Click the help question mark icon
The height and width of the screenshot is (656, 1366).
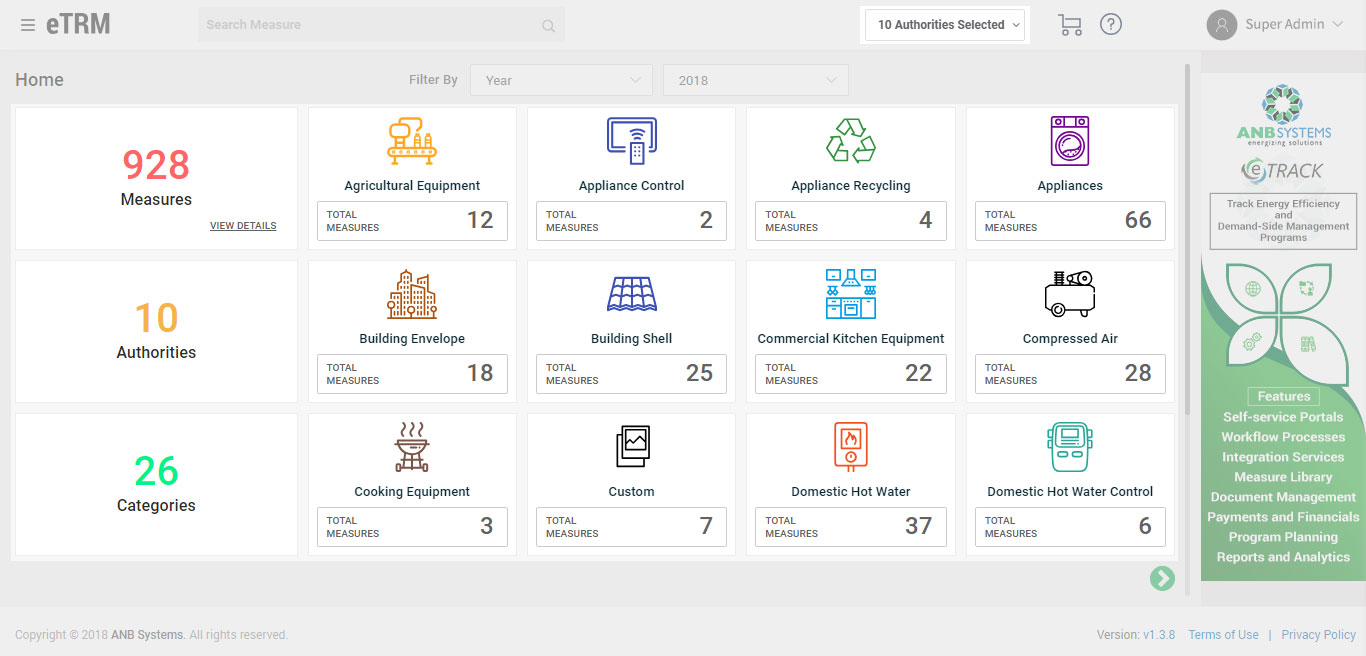(1110, 24)
